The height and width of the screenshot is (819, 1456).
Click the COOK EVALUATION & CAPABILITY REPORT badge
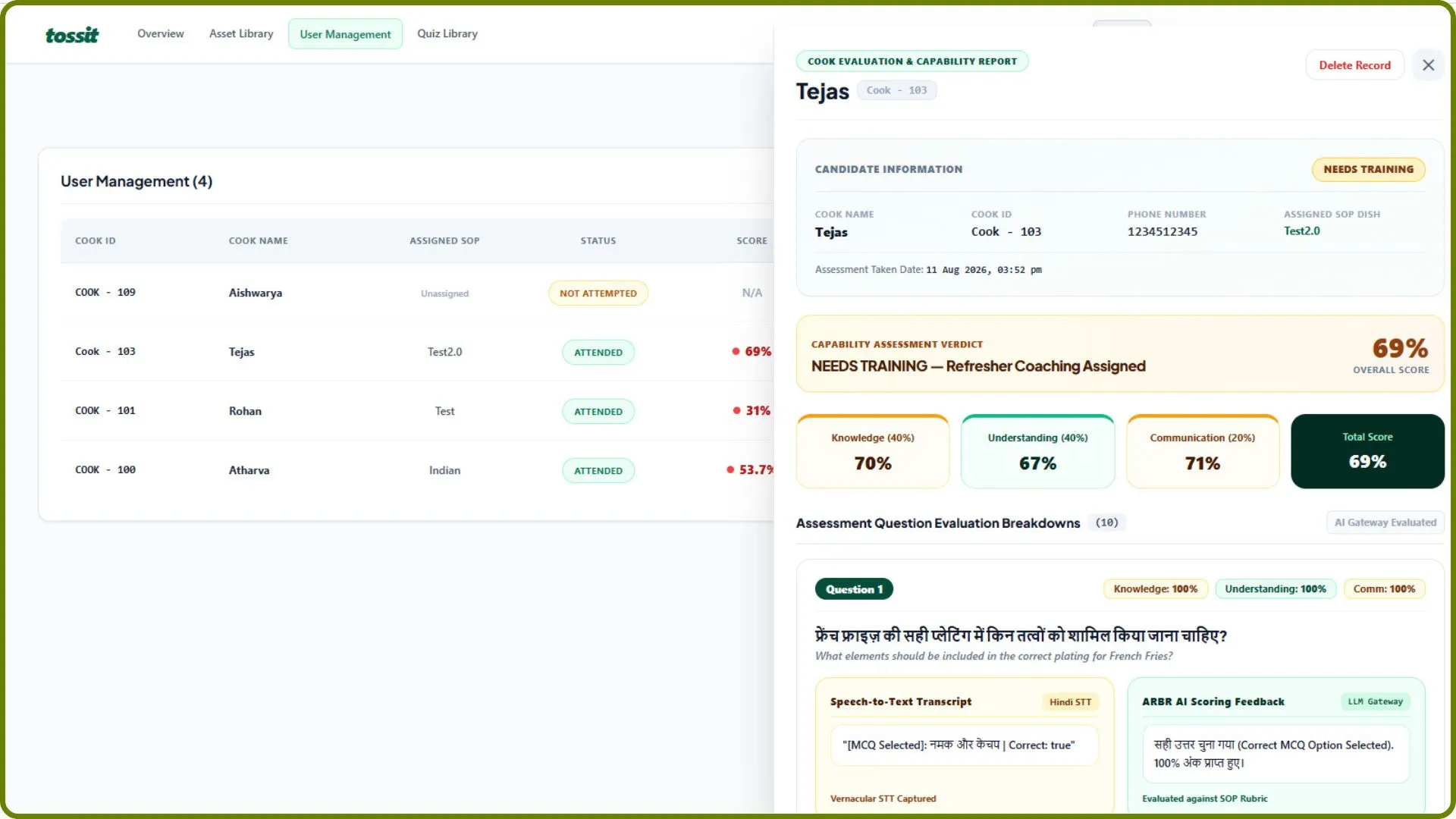point(912,61)
